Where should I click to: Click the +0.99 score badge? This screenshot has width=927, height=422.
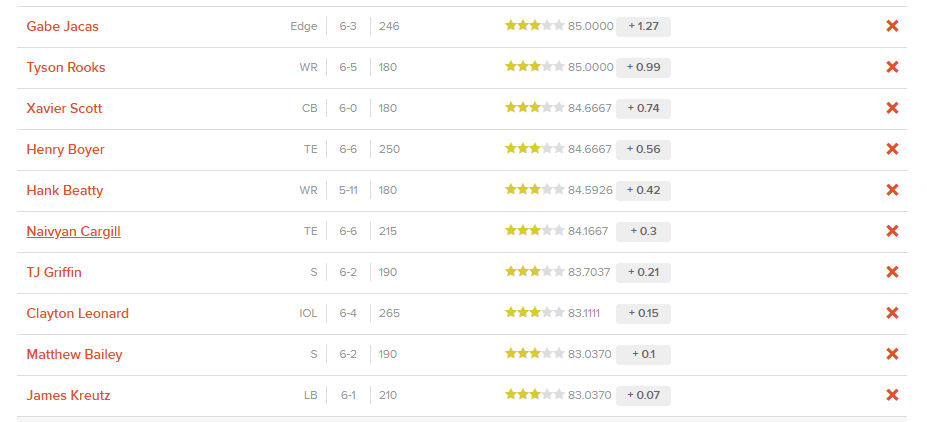pos(643,67)
